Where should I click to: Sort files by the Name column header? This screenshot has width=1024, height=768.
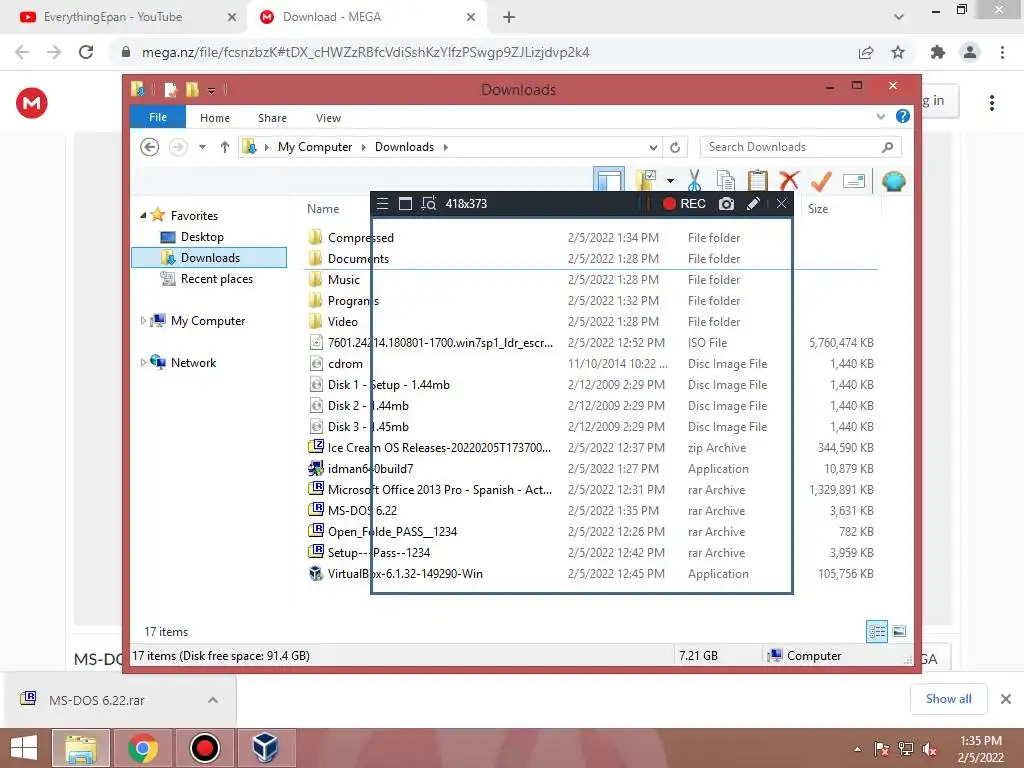coord(323,209)
